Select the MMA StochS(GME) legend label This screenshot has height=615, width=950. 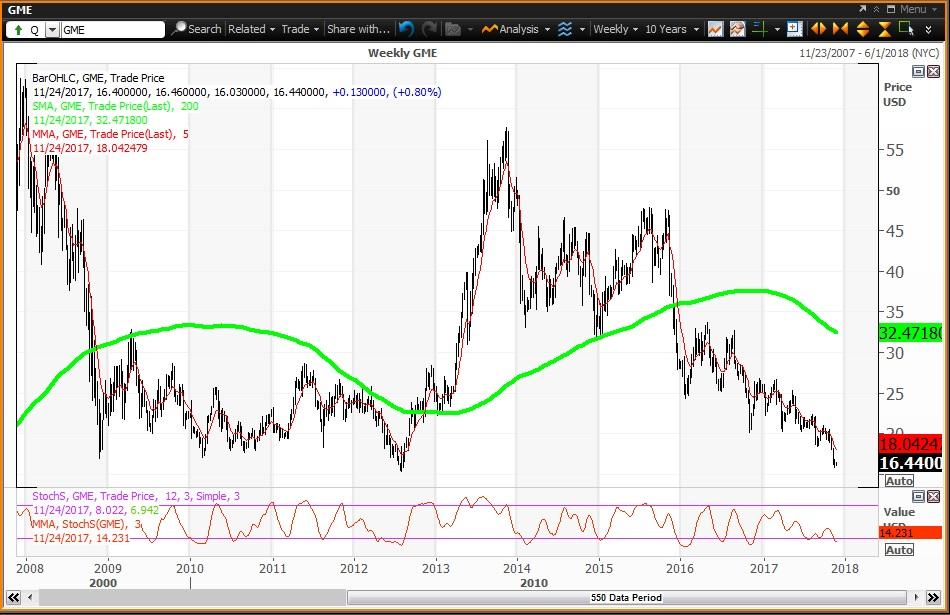pos(86,524)
